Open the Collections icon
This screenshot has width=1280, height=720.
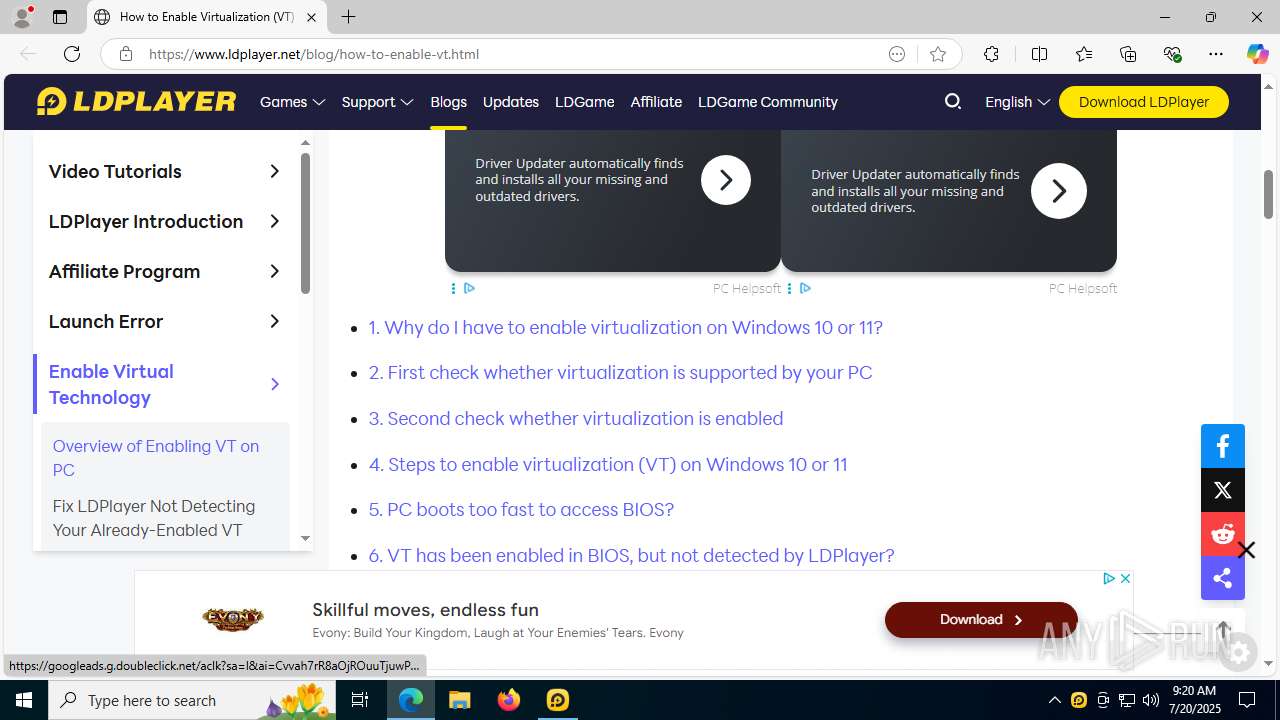[x=1128, y=54]
